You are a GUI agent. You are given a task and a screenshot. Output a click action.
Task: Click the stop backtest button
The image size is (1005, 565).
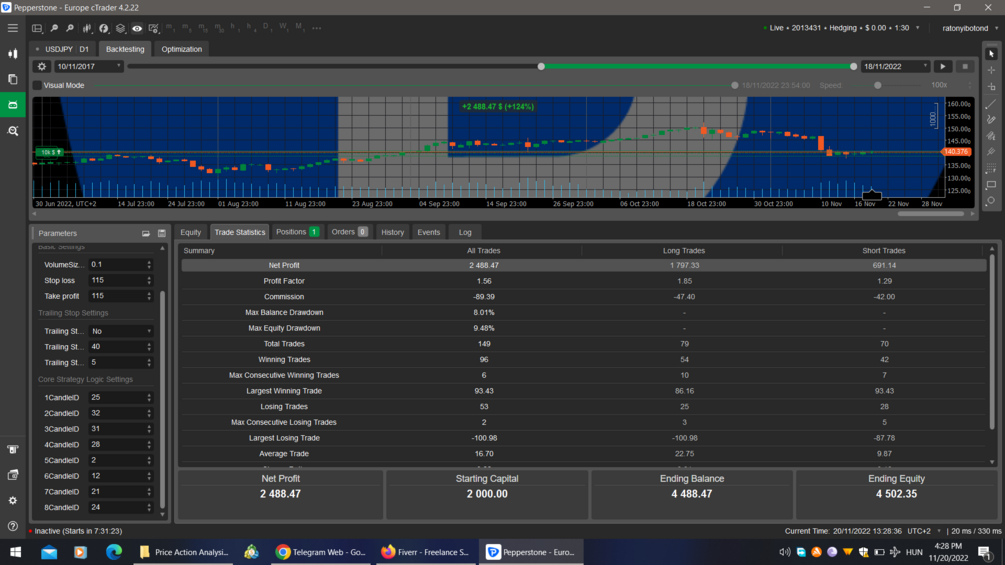pyautogui.click(x=965, y=67)
